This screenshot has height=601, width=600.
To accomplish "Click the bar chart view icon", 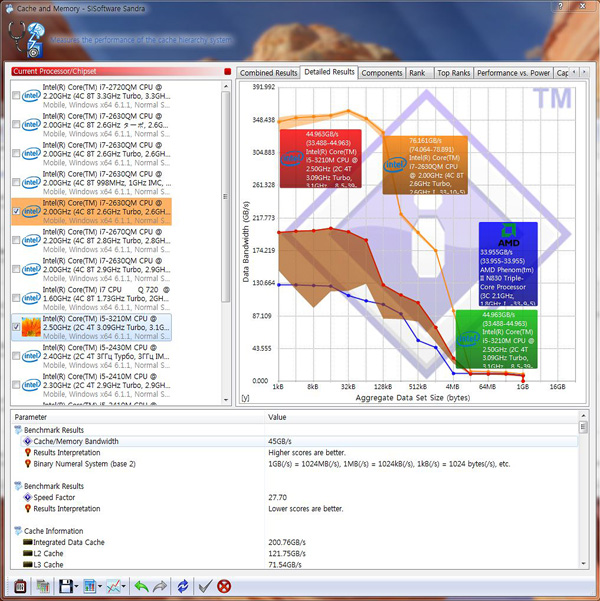I will 90,586.
